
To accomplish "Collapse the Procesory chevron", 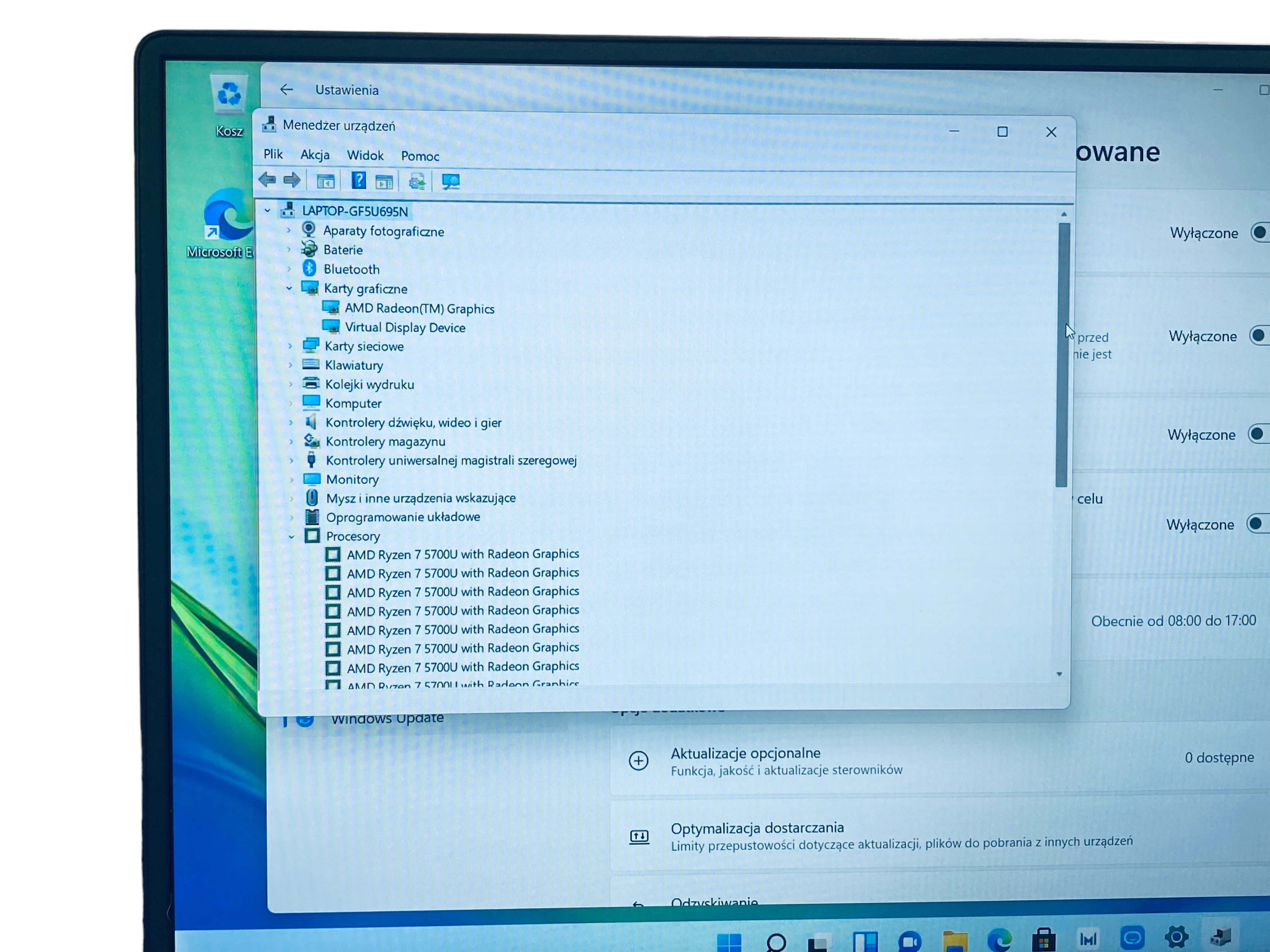I will 292,536.
